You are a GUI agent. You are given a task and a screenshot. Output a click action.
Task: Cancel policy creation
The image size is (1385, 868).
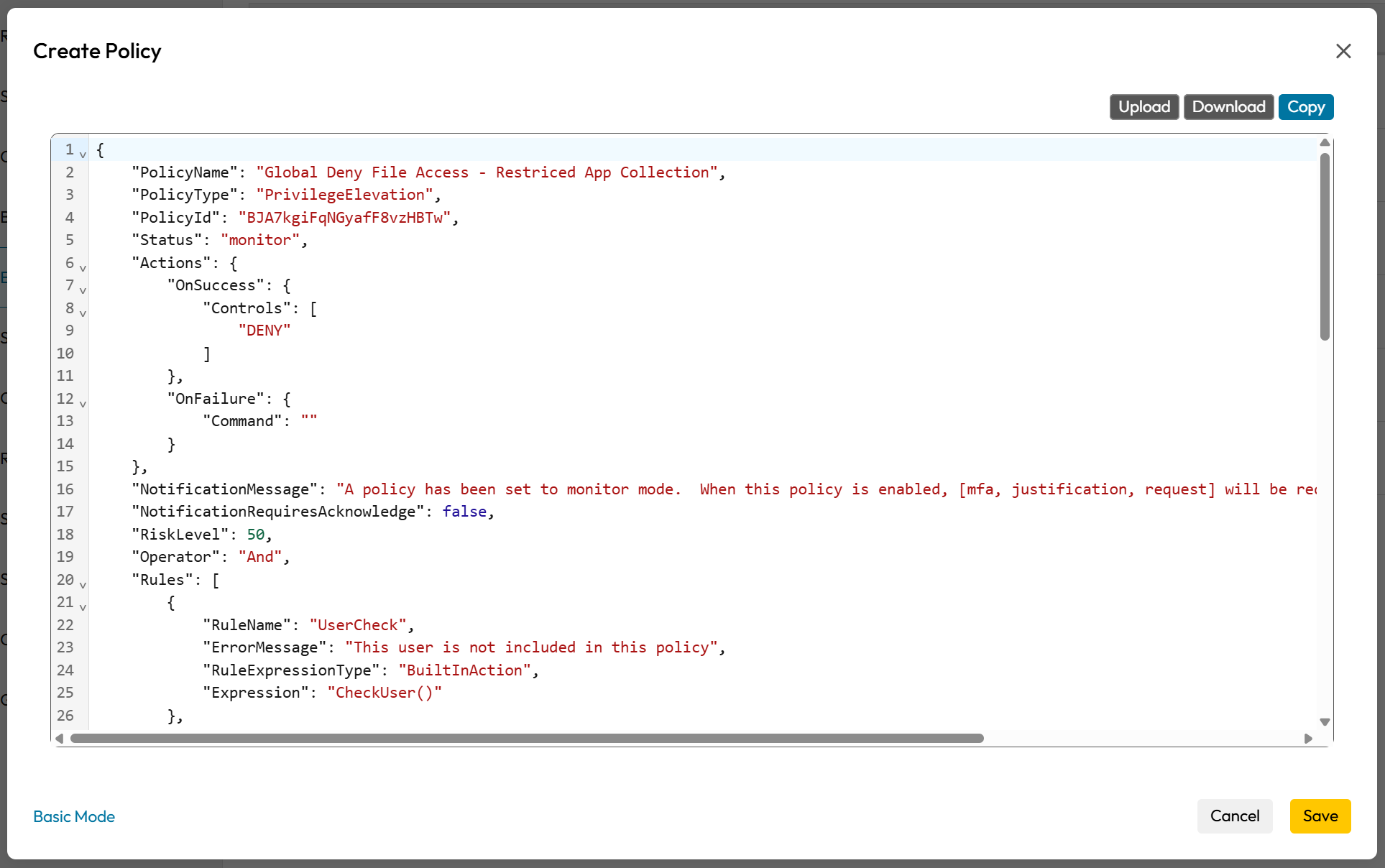[x=1234, y=816]
